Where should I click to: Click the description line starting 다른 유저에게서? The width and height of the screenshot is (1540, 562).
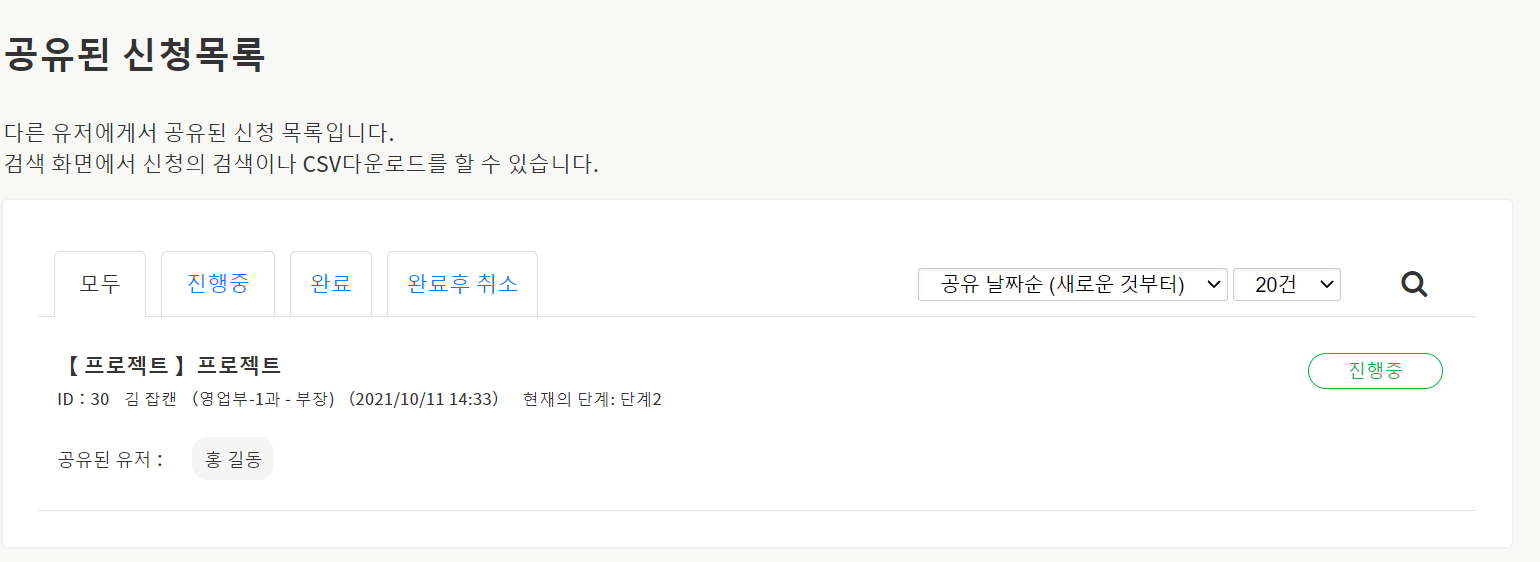(x=200, y=133)
